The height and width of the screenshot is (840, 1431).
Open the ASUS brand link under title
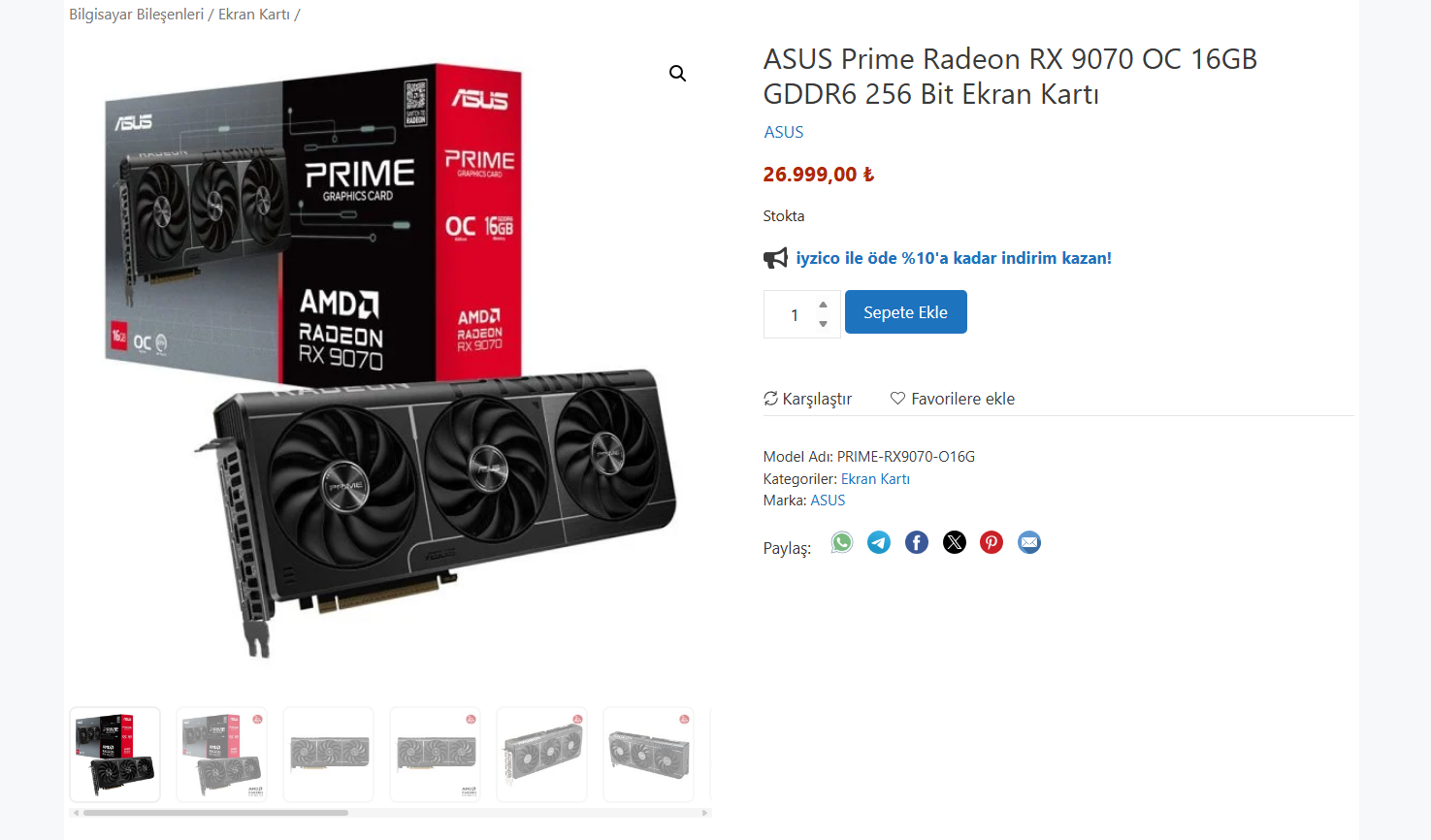click(x=784, y=132)
